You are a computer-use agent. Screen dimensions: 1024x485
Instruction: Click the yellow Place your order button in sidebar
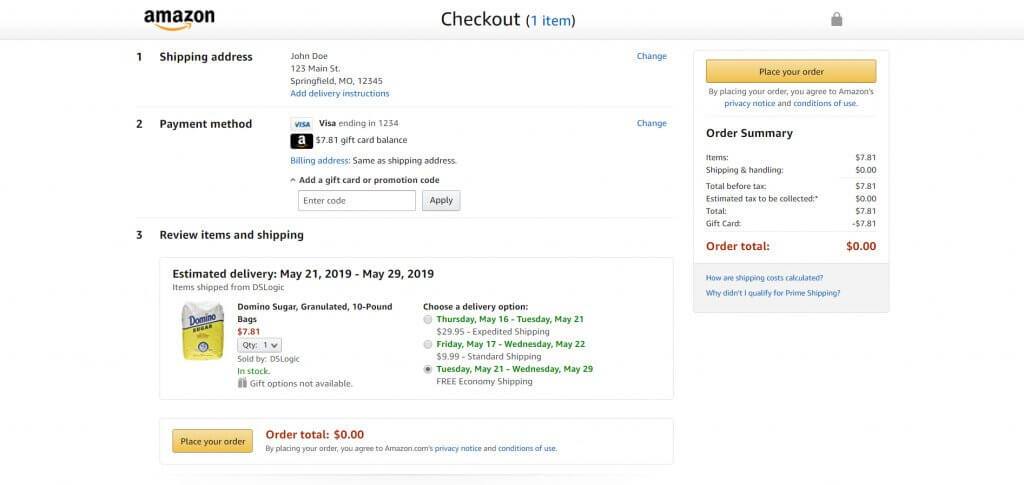click(x=790, y=71)
